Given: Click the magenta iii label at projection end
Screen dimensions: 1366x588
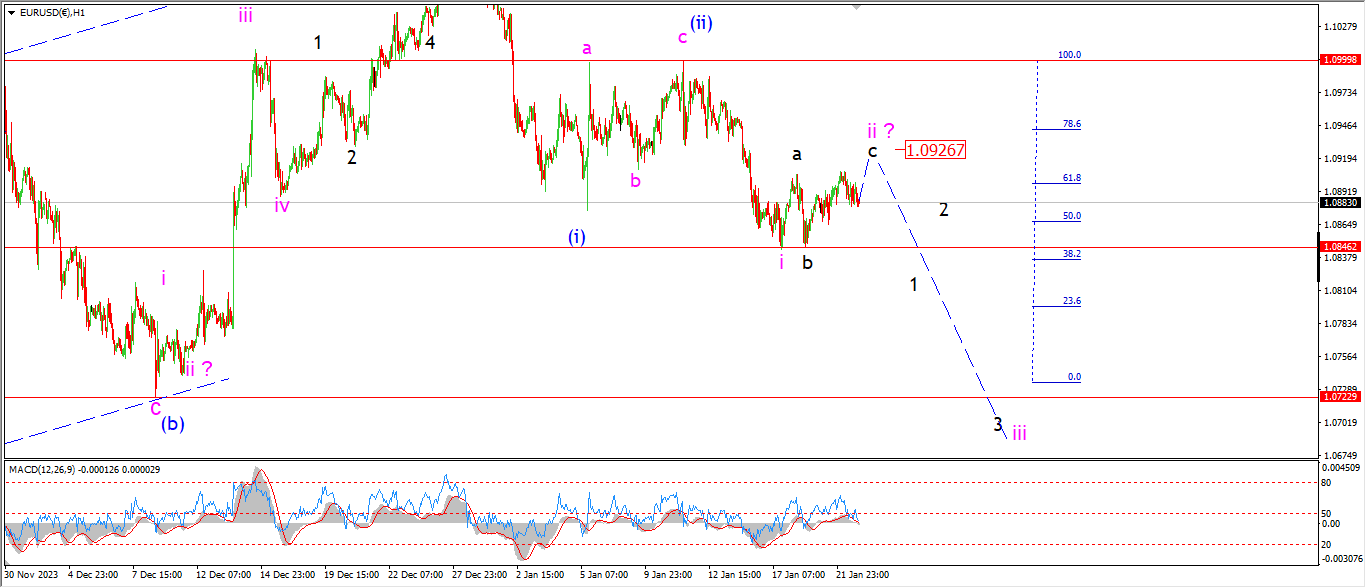Looking at the screenshot, I should [1018, 432].
